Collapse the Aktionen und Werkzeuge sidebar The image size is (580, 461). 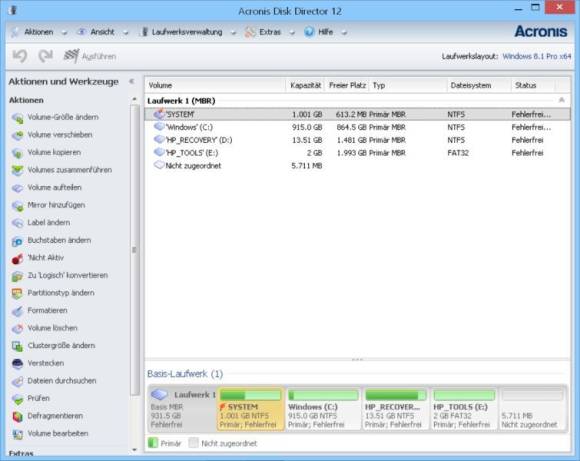(x=131, y=81)
